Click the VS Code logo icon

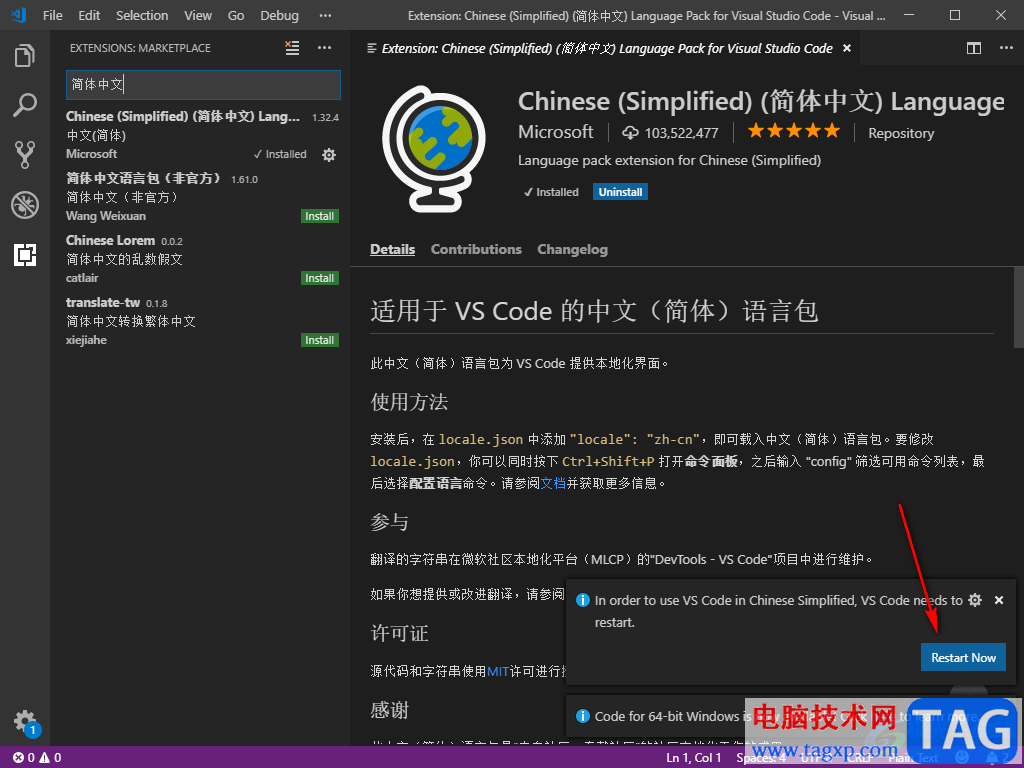[x=19, y=14]
